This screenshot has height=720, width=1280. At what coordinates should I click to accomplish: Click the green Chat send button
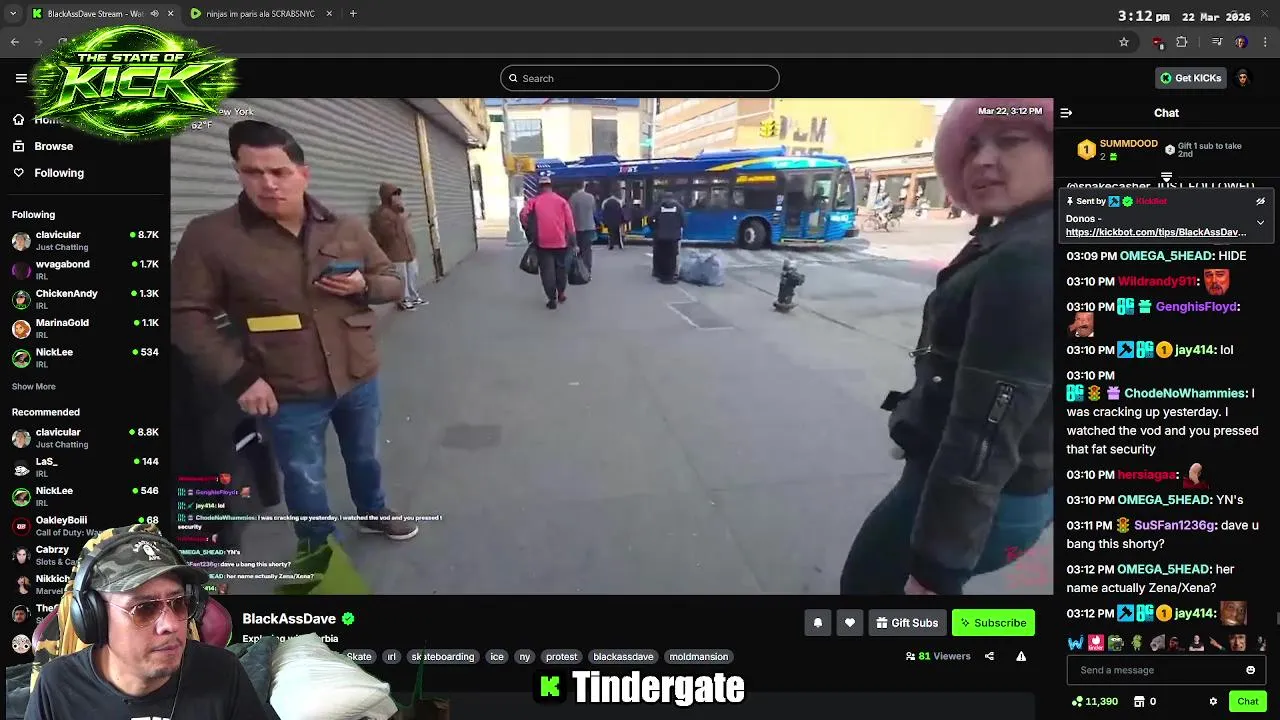click(1247, 702)
